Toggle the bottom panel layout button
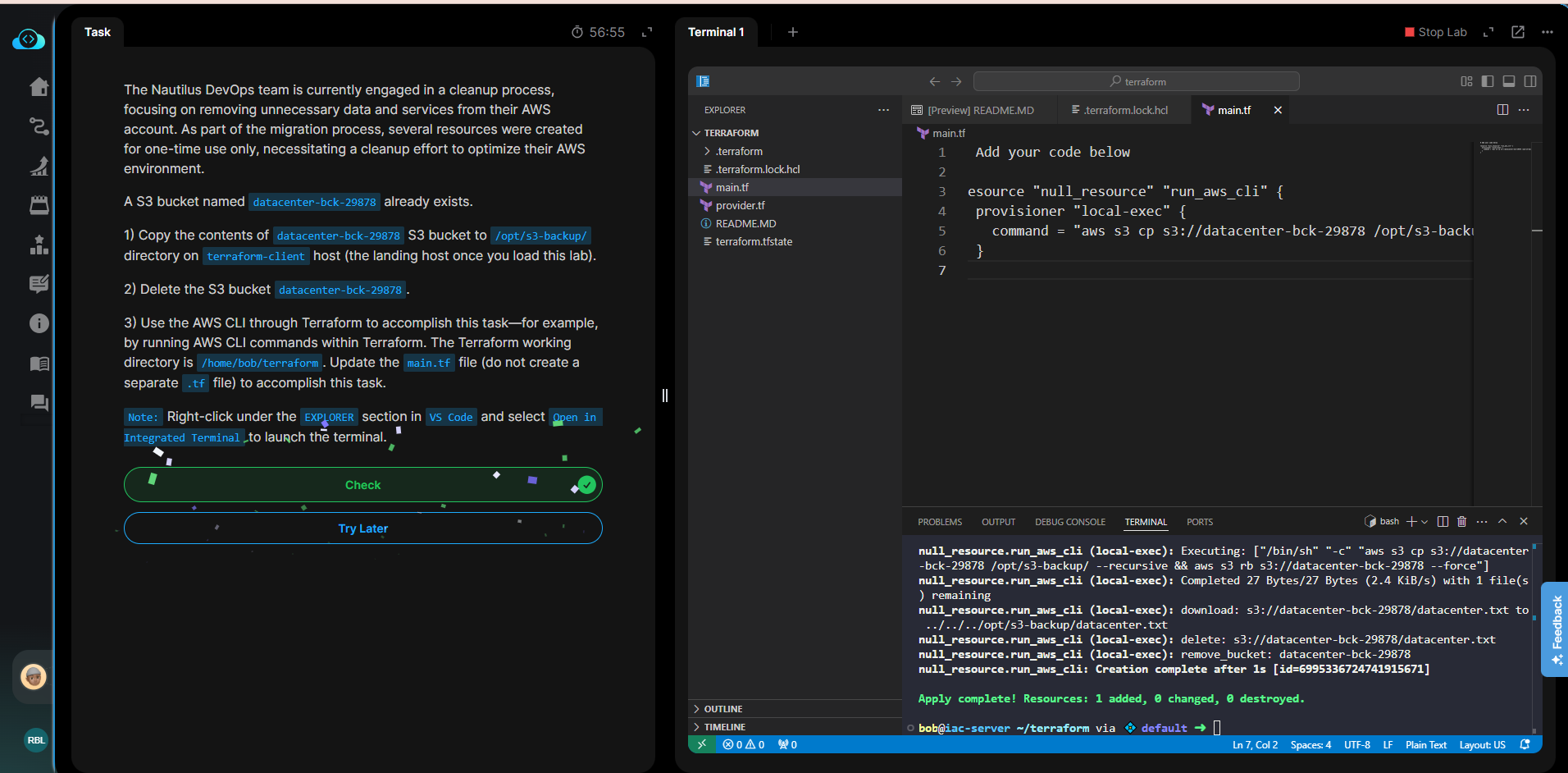 (x=1509, y=81)
